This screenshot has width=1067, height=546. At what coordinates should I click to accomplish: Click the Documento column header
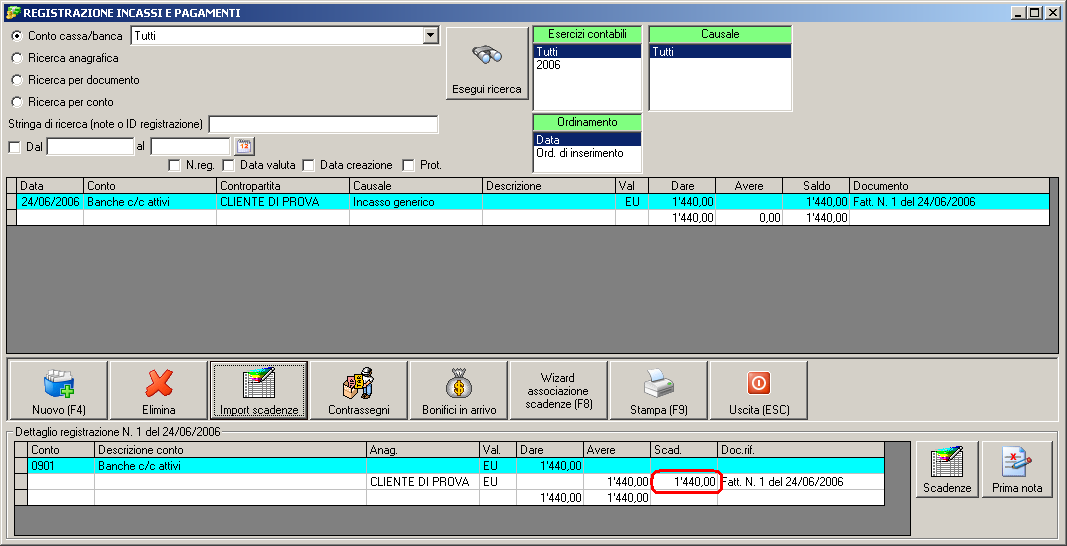[950, 186]
